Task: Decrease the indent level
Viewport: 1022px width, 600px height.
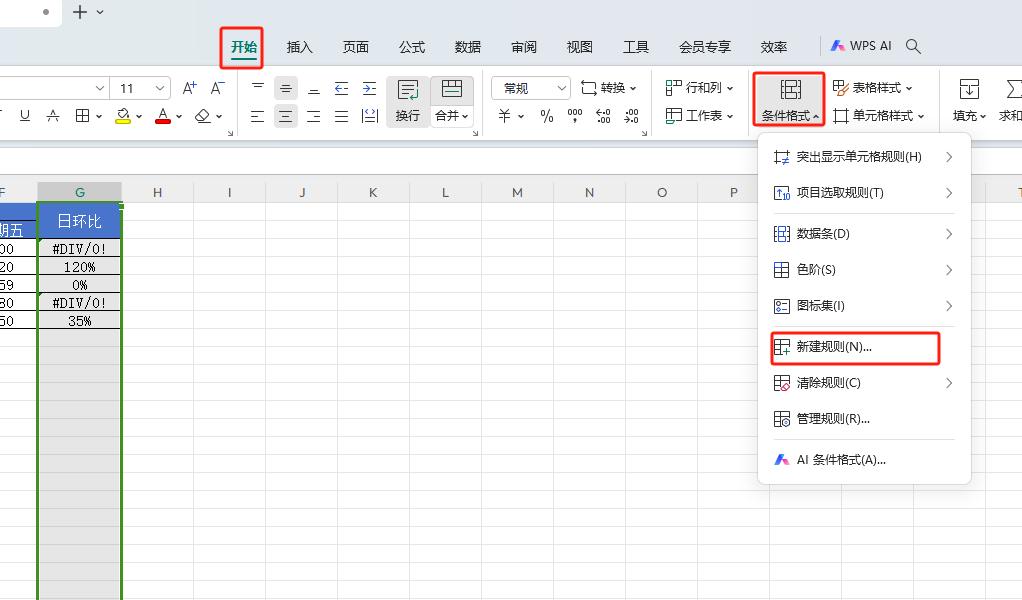Action: pos(342,88)
